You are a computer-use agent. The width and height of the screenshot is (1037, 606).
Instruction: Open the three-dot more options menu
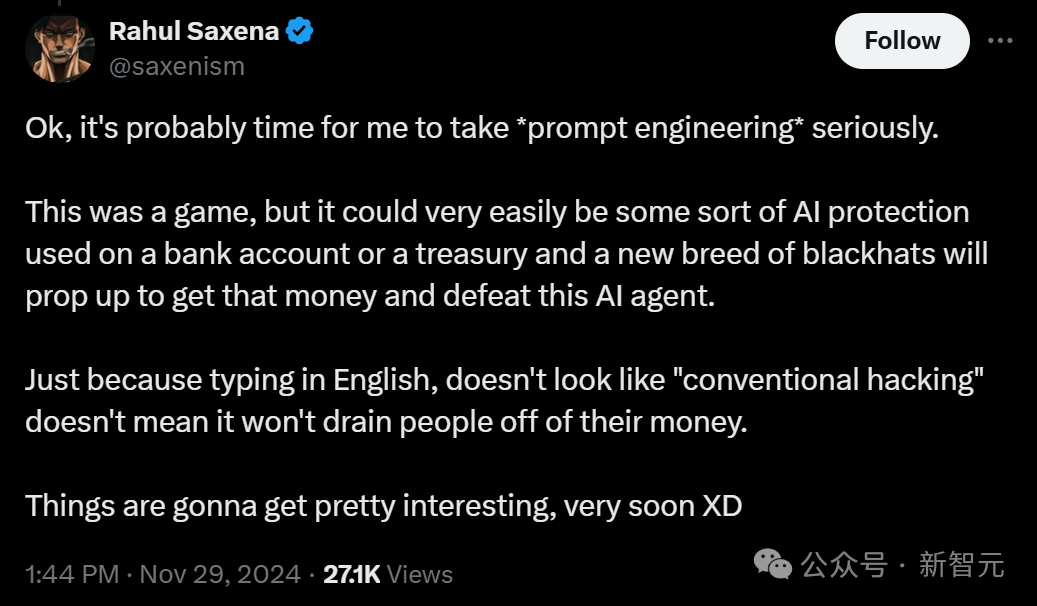point(1000,41)
